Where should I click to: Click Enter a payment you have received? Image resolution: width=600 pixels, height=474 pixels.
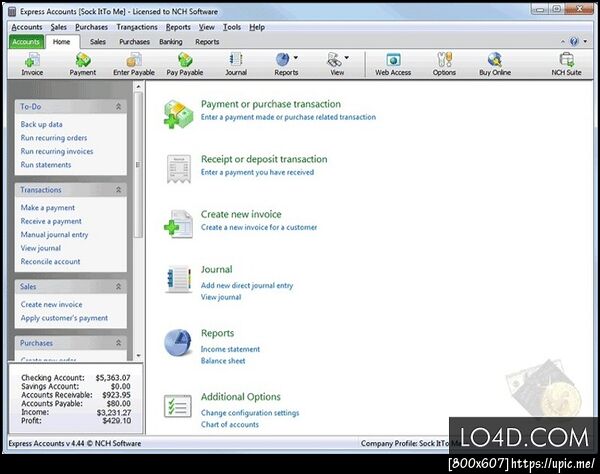coord(258,172)
